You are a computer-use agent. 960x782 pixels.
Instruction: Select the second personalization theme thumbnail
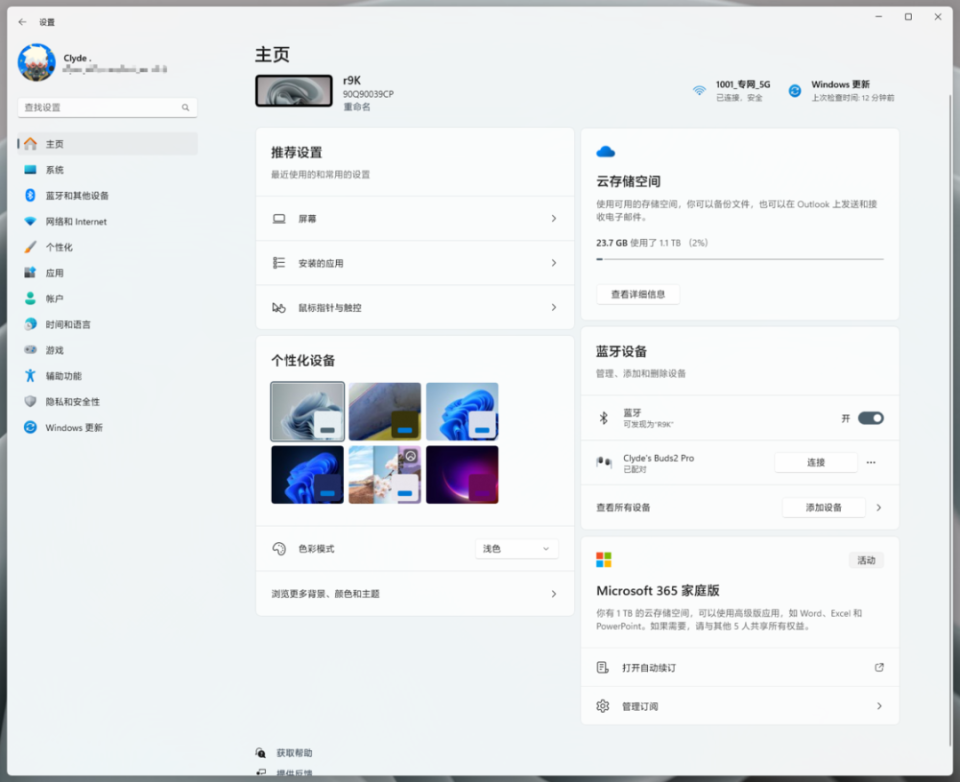[x=385, y=413]
